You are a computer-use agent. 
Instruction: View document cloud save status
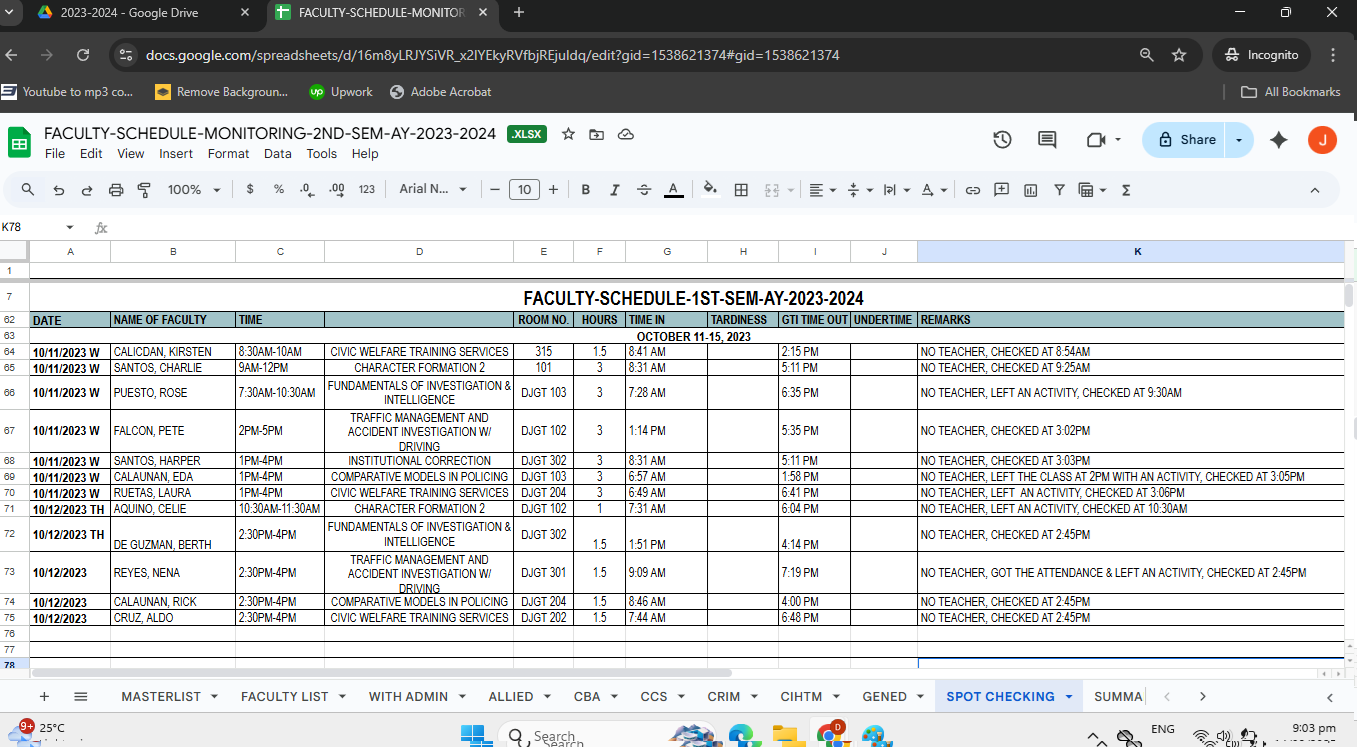click(x=626, y=135)
